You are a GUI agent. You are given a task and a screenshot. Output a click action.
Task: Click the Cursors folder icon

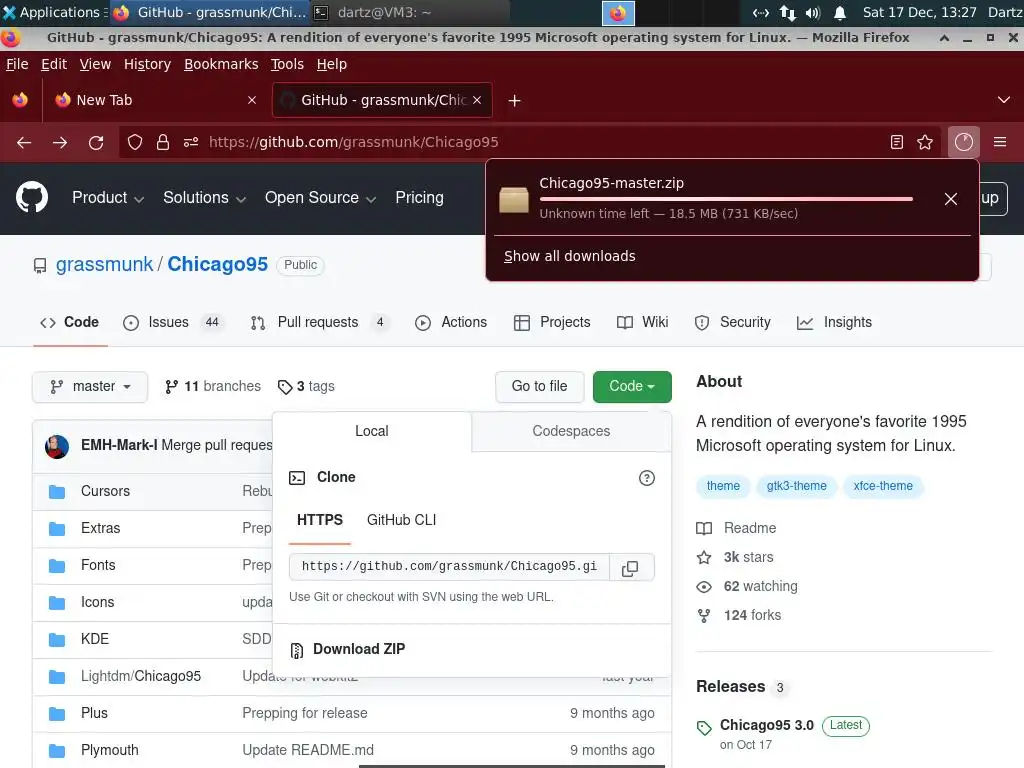(57, 491)
